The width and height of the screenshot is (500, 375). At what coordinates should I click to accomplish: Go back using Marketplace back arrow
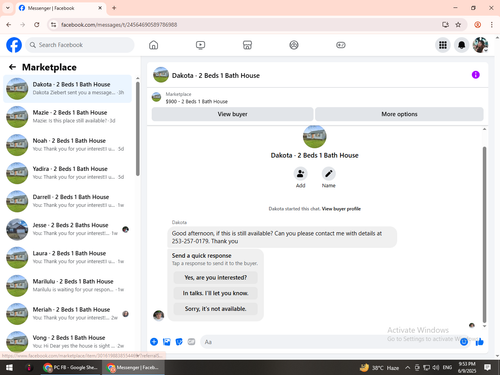tap(12, 67)
